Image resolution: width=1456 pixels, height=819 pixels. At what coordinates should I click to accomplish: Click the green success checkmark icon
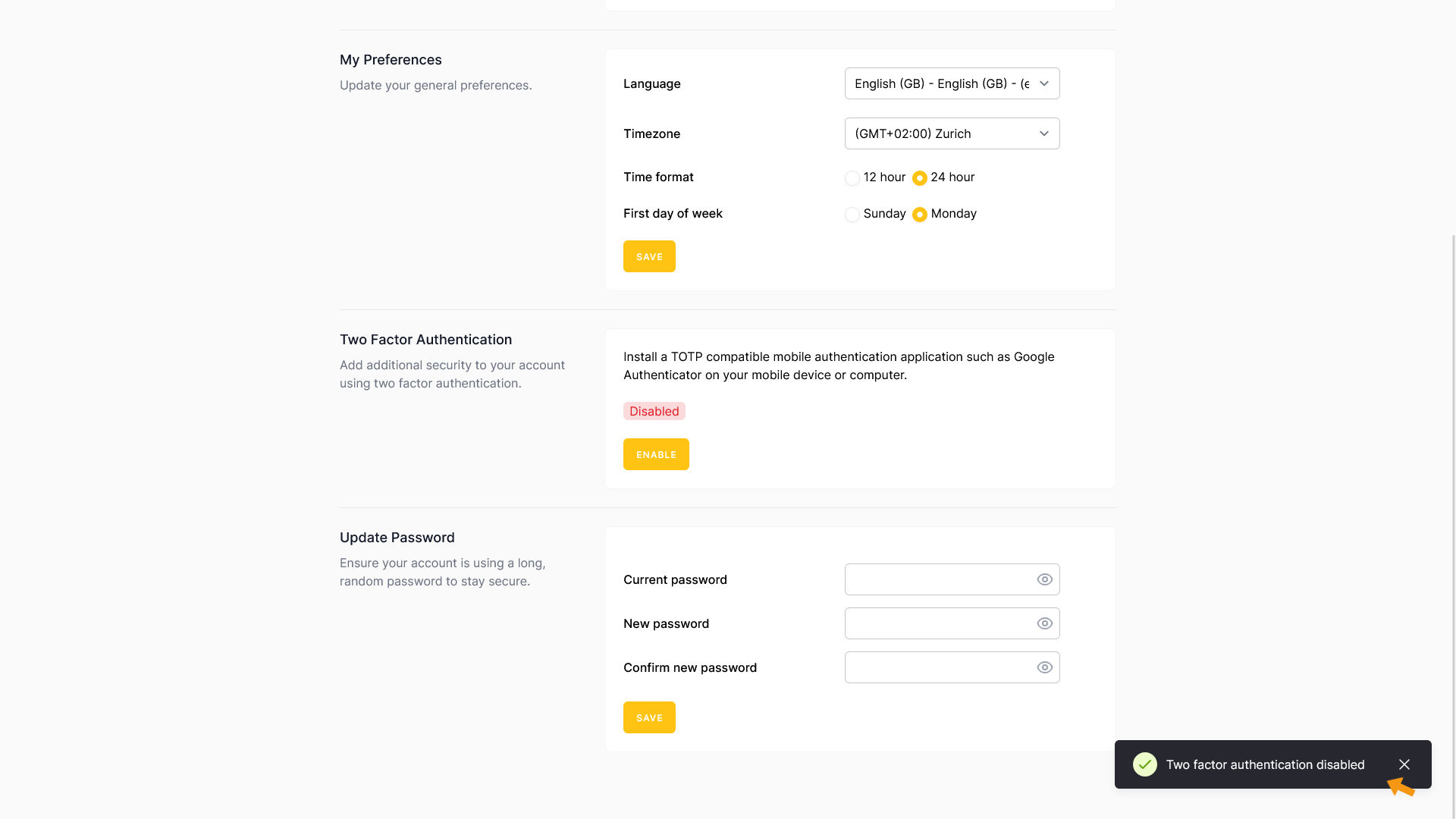click(x=1144, y=764)
